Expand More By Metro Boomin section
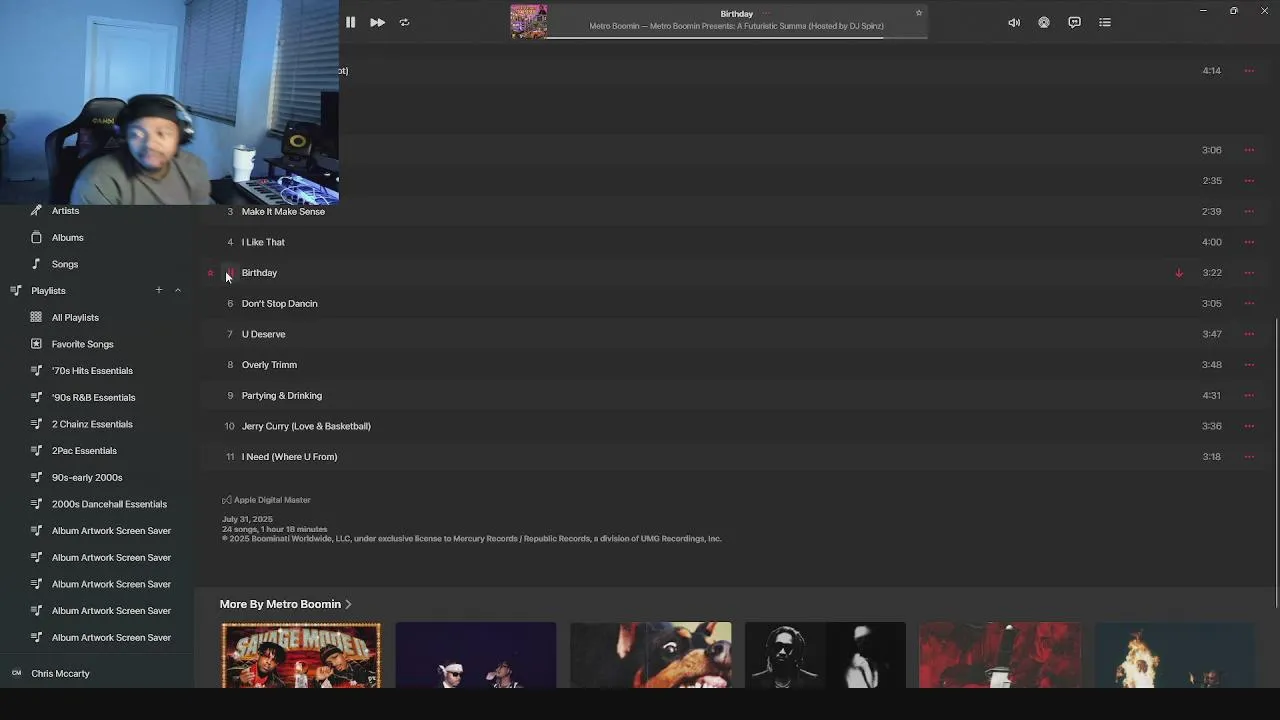The image size is (1280, 720). (286, 604)
